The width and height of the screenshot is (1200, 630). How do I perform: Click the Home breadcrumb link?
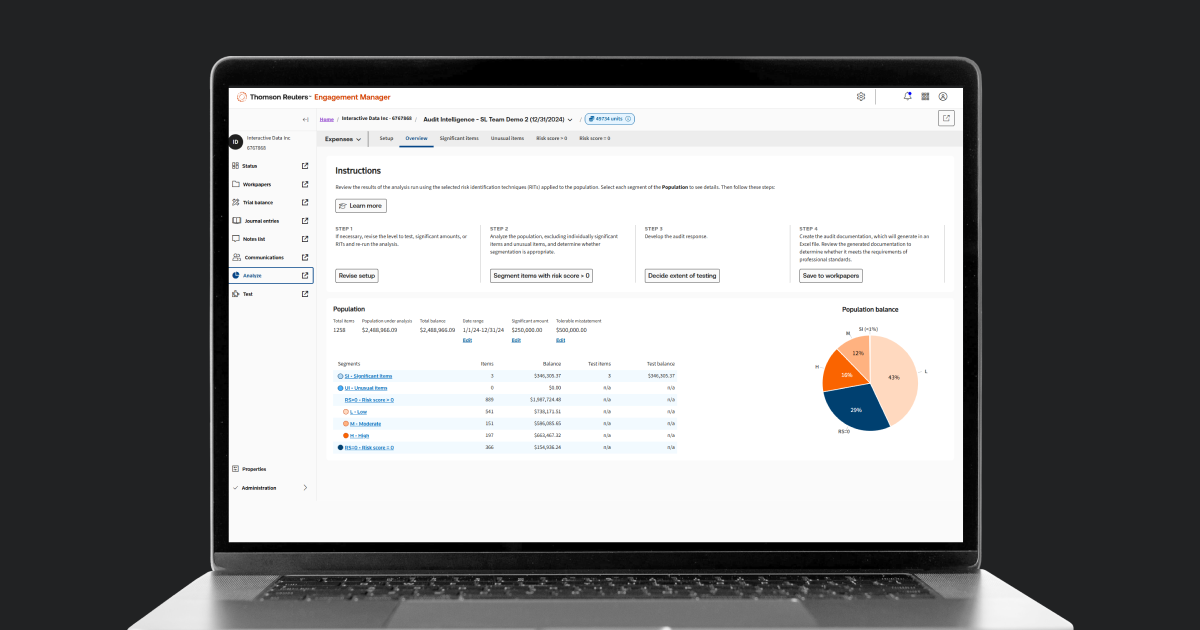point(327,119)
